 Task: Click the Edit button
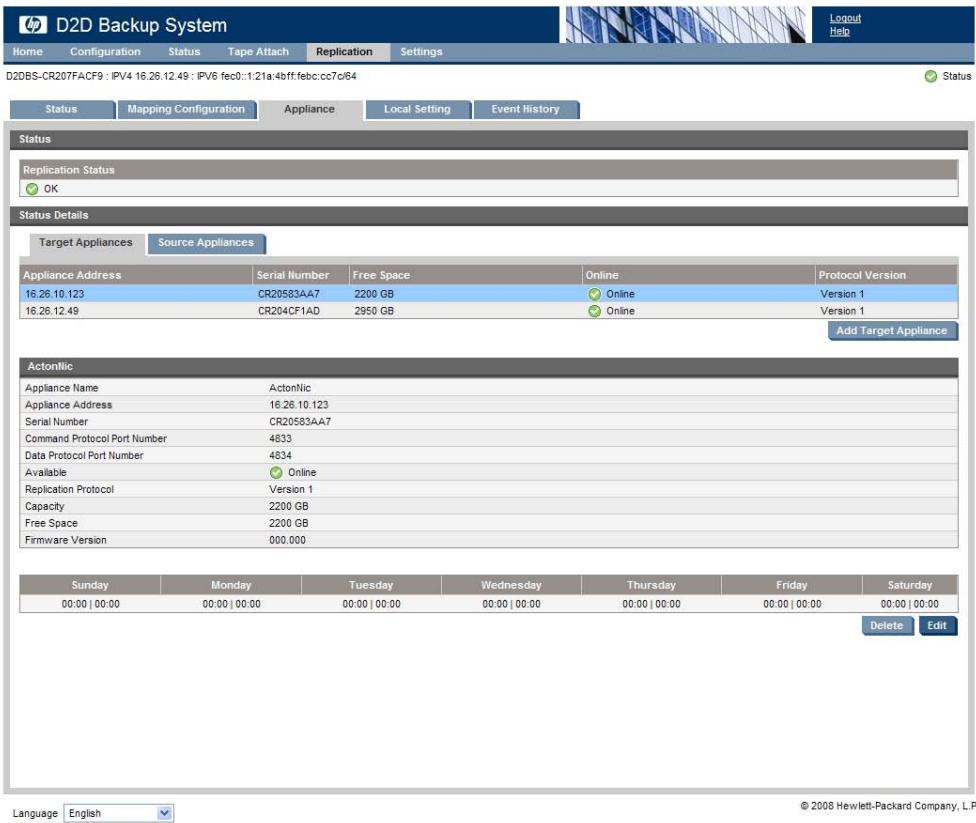937,626
